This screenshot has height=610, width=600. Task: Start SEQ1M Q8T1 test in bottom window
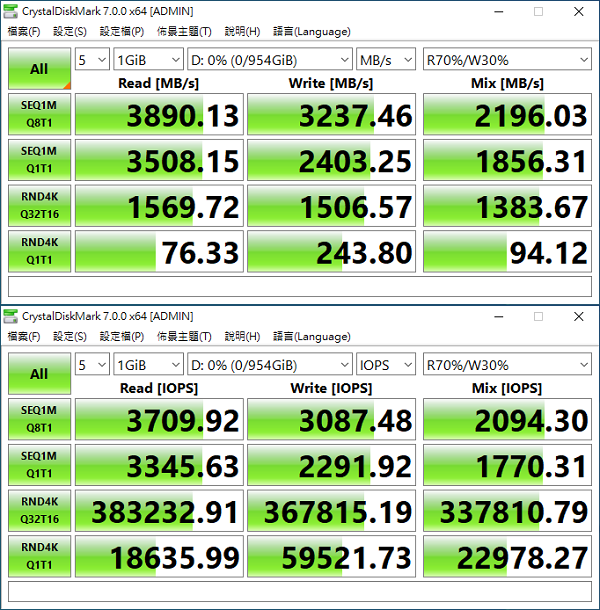click(x=39, y=419)
